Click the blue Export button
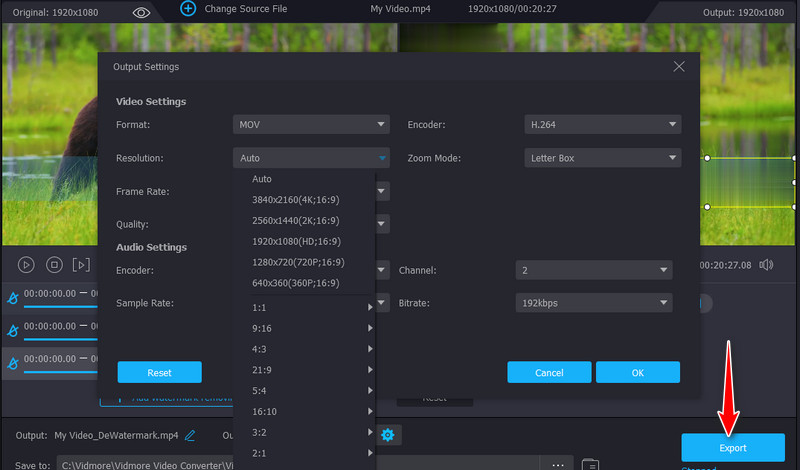Image resolution: width=800 pixels, height=470 pixels. click(733, 447)
